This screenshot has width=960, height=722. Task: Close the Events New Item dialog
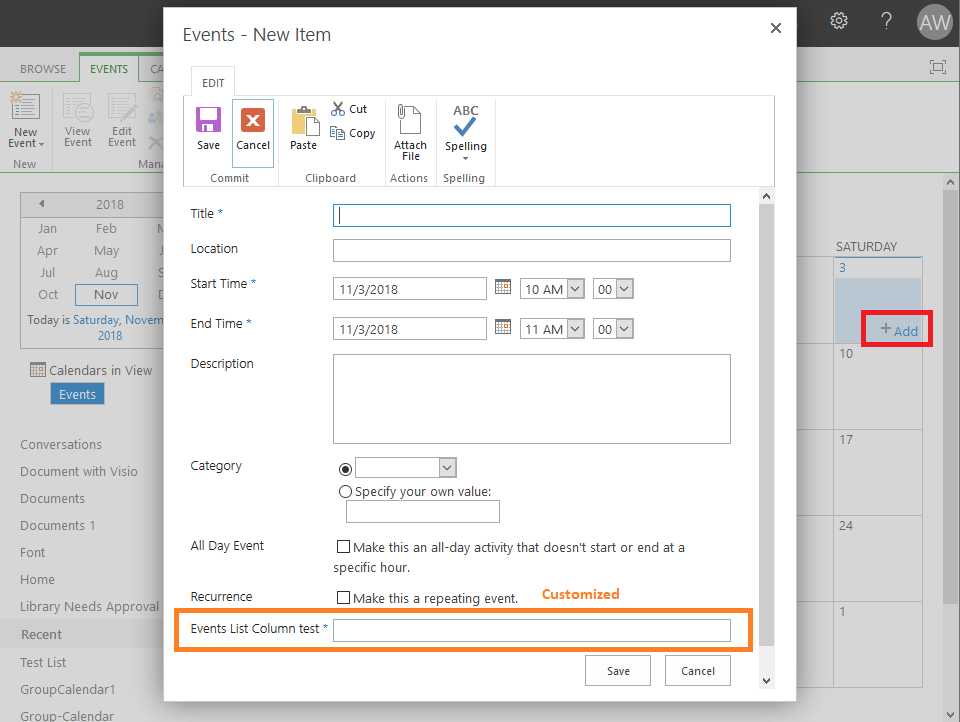click(776, 28)
